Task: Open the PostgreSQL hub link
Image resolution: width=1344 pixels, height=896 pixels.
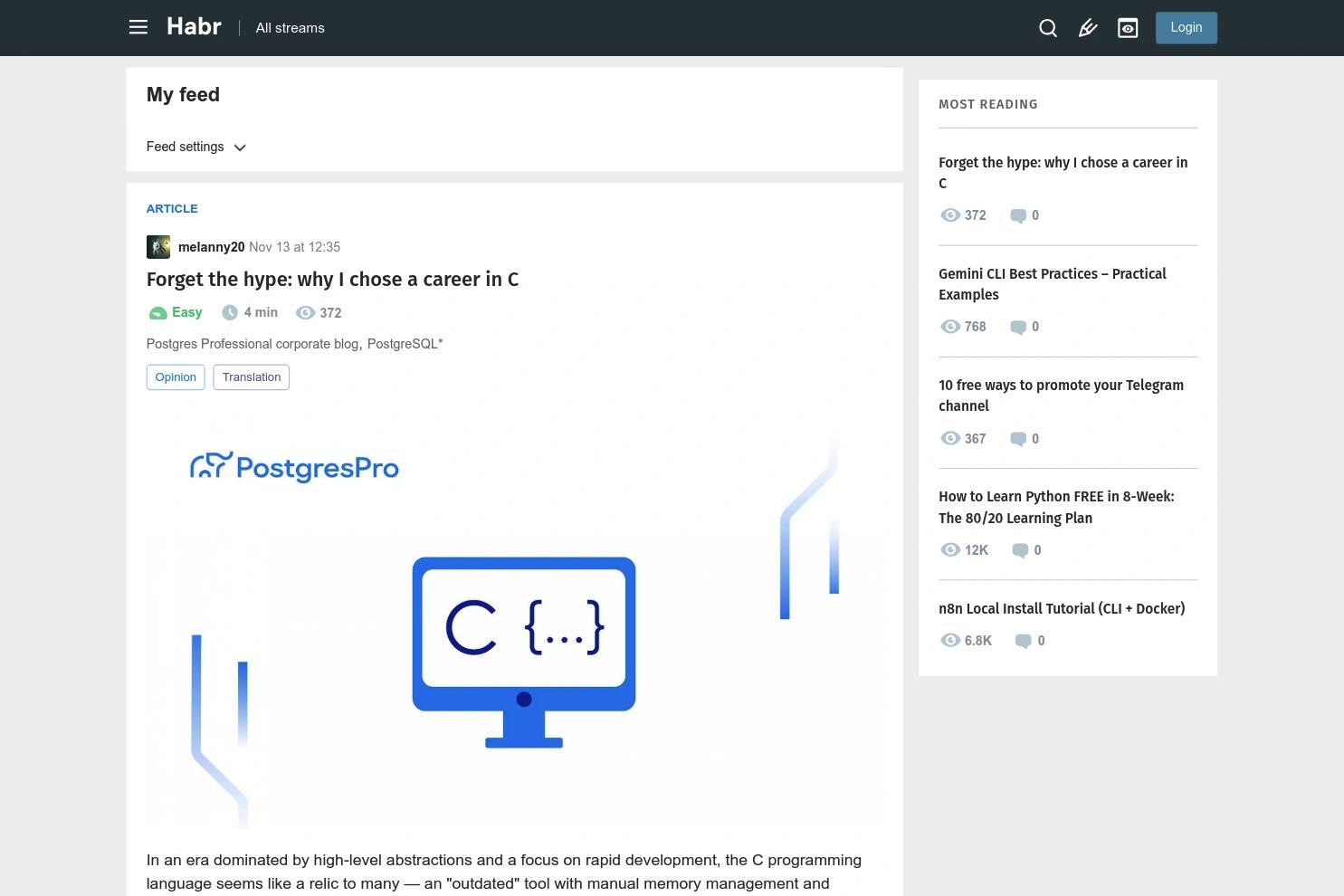Action: (404, 344)
